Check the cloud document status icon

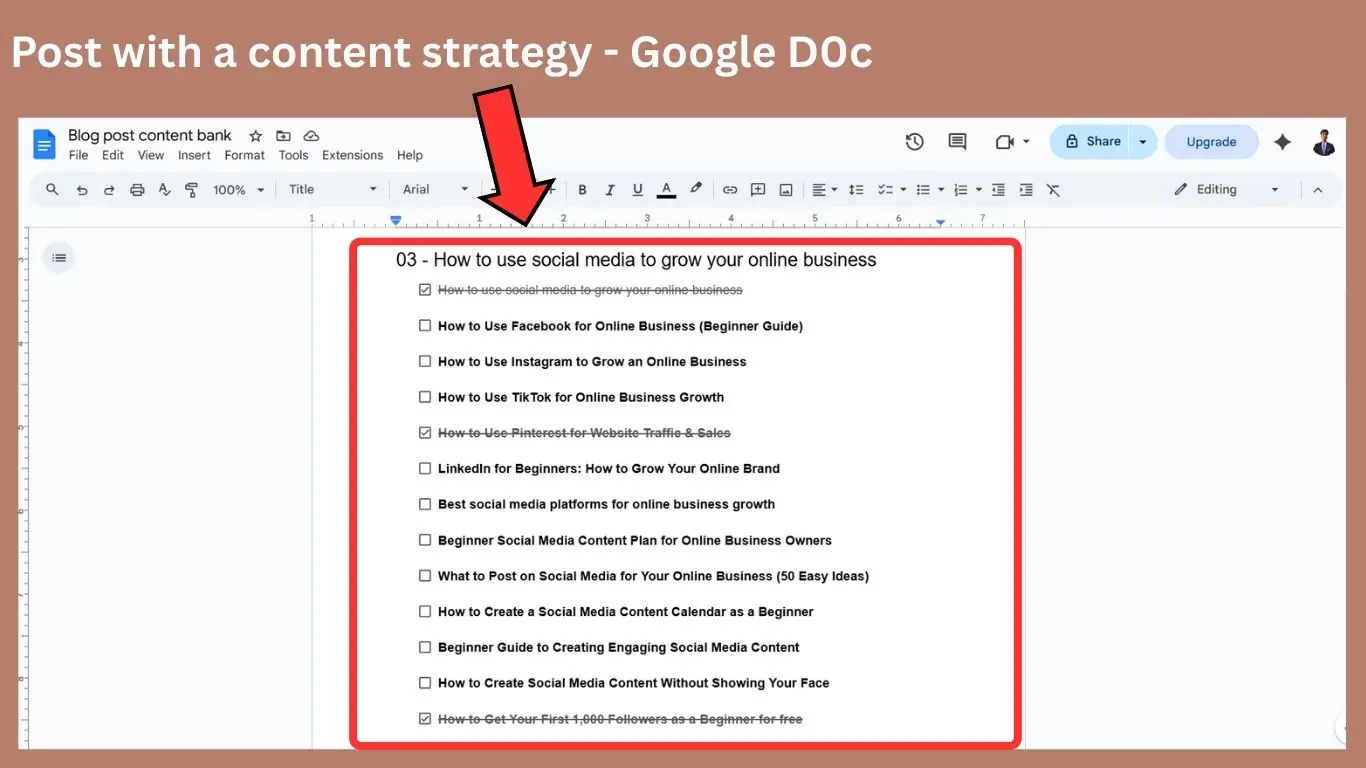(x=311, y=136)
